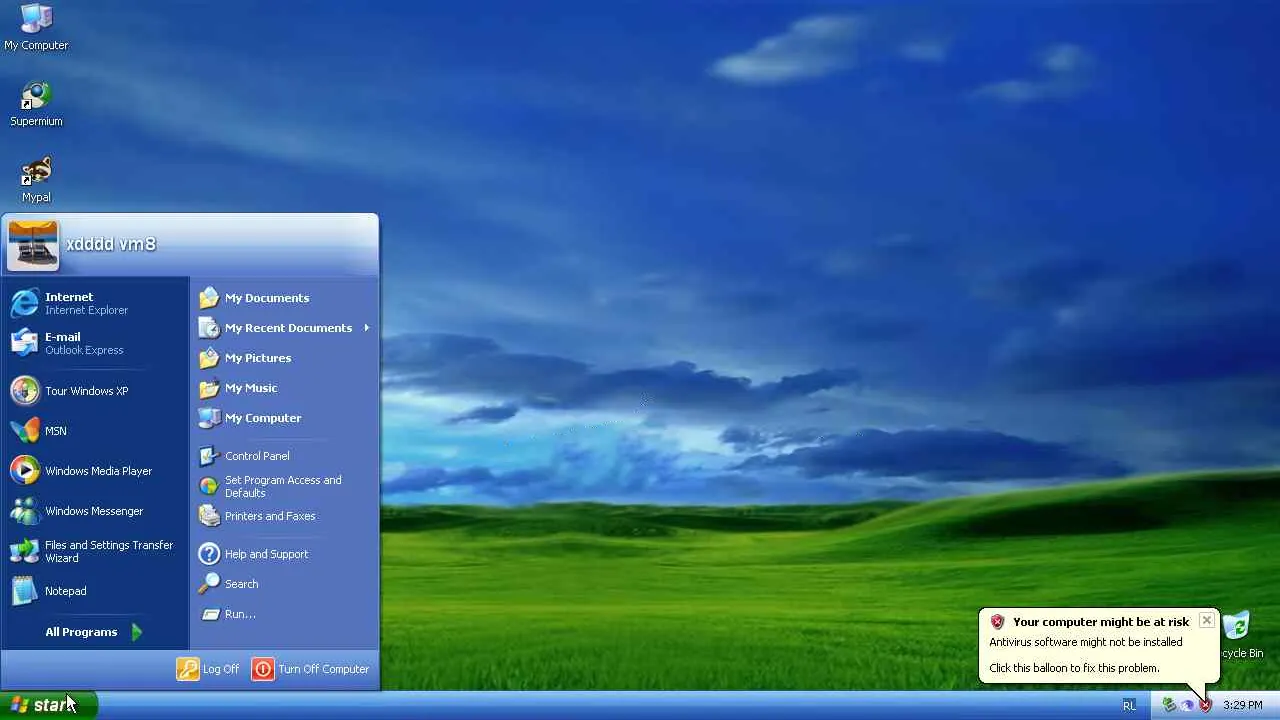Image resolution: width=1280 pixels, height=720 pixels.
Task: Start the Tour Windows XP item
Action: 95,391
